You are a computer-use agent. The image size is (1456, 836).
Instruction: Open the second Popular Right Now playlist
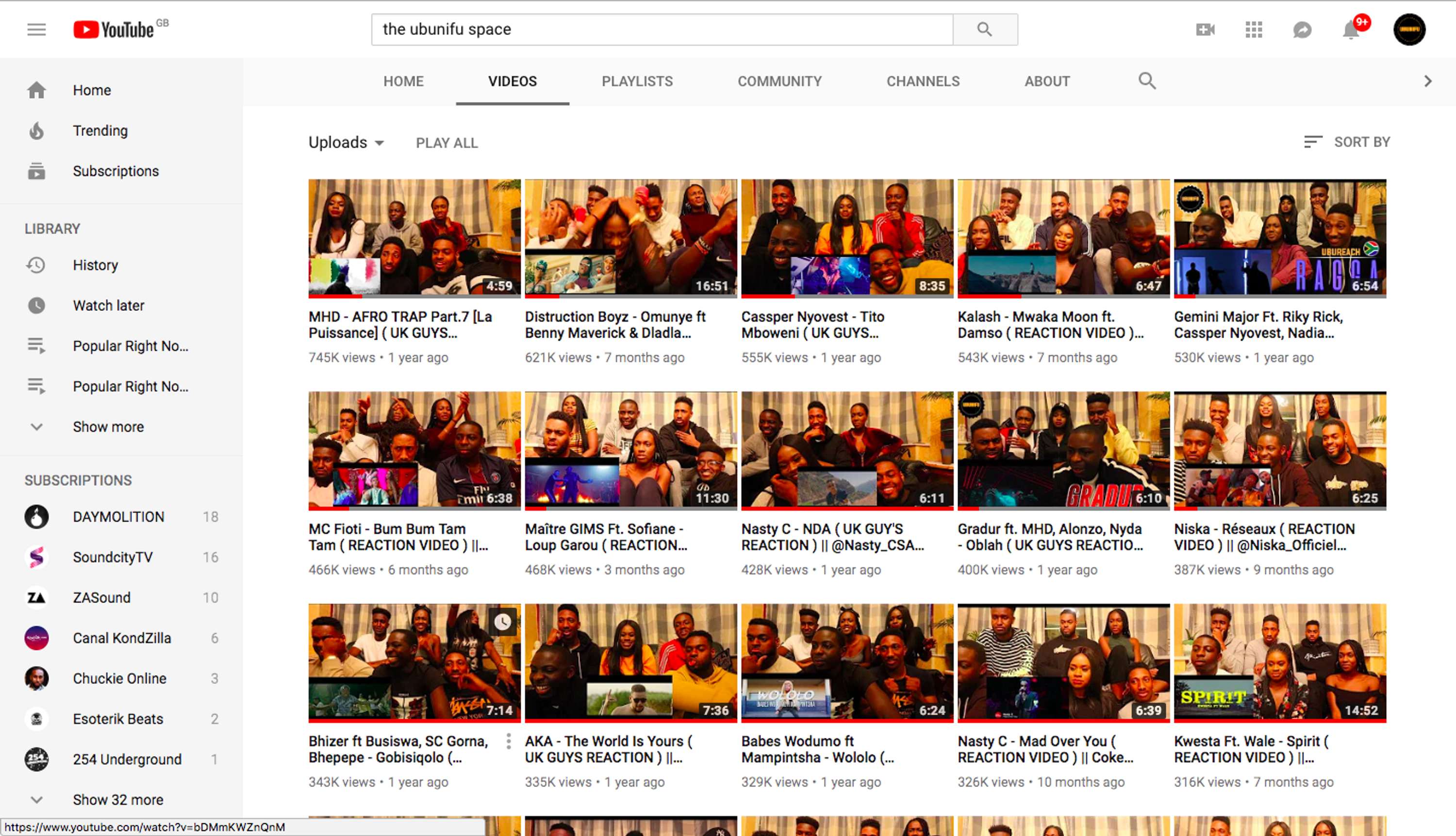[121, 386]
